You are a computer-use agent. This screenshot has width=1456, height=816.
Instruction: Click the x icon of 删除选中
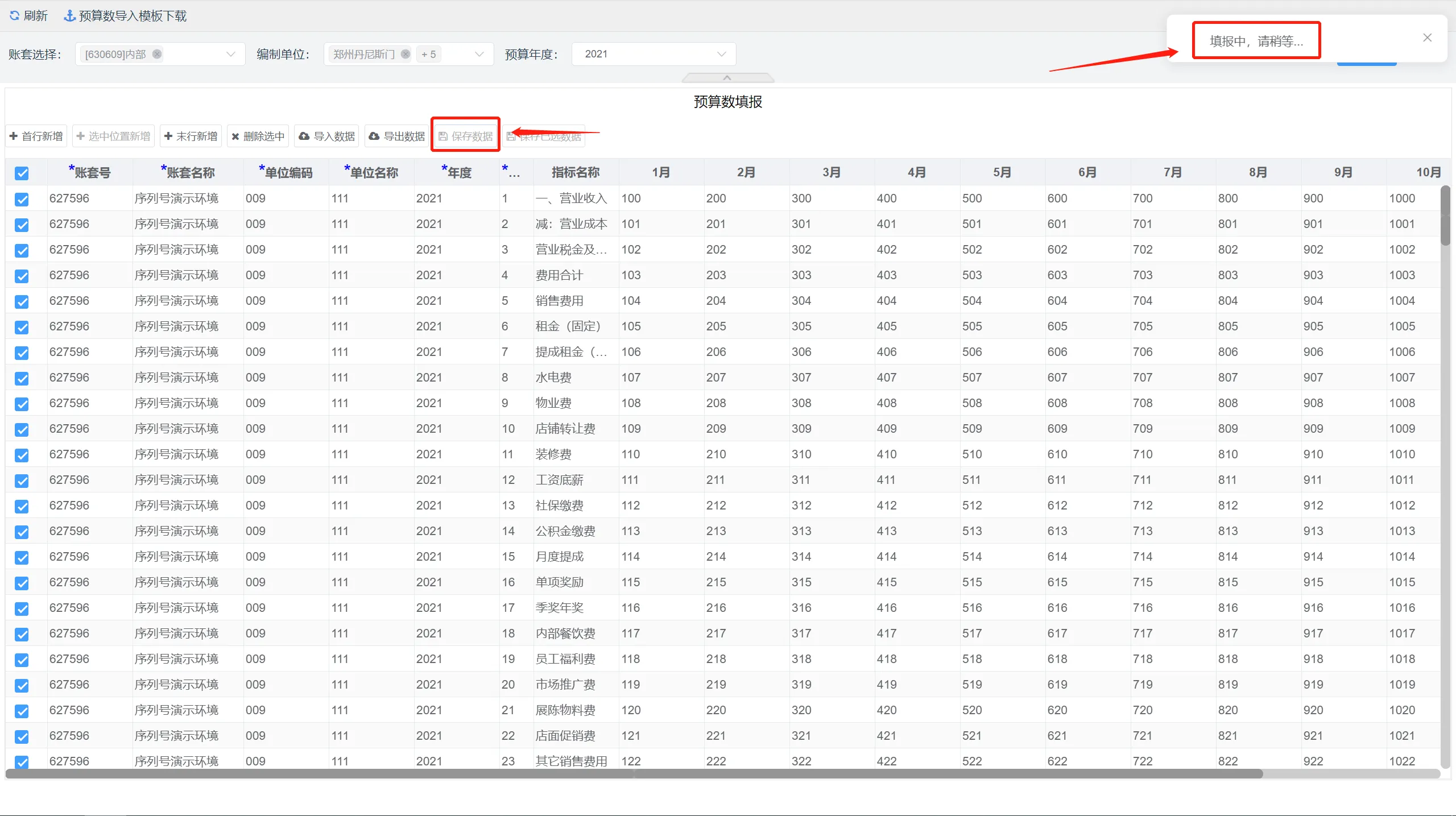coord(235,136)
